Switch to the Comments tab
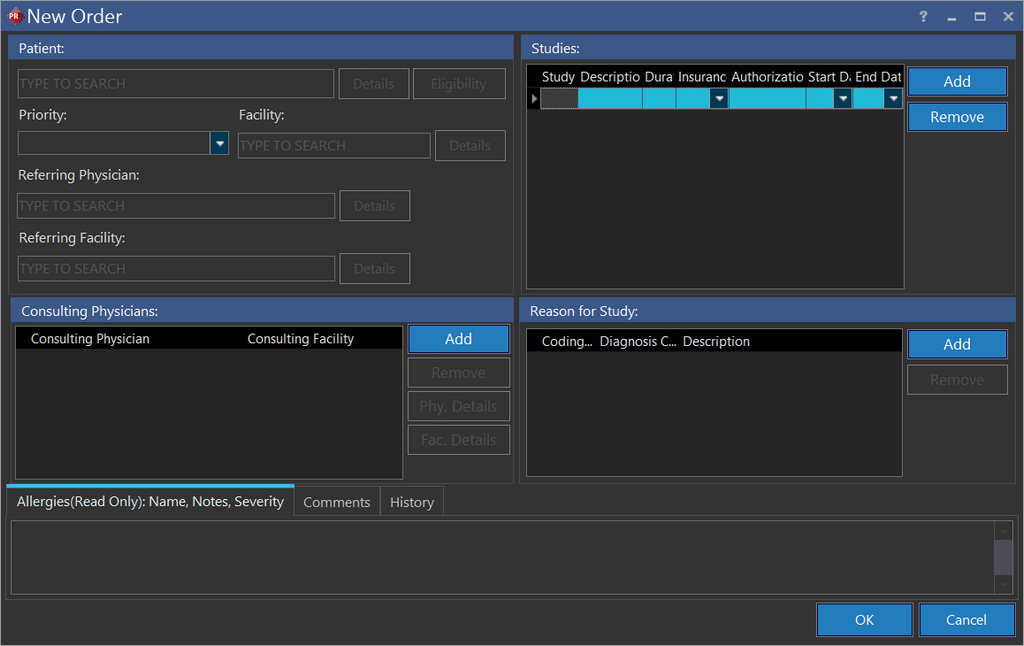Screen dimensions: 1024x646 (336, 502)
